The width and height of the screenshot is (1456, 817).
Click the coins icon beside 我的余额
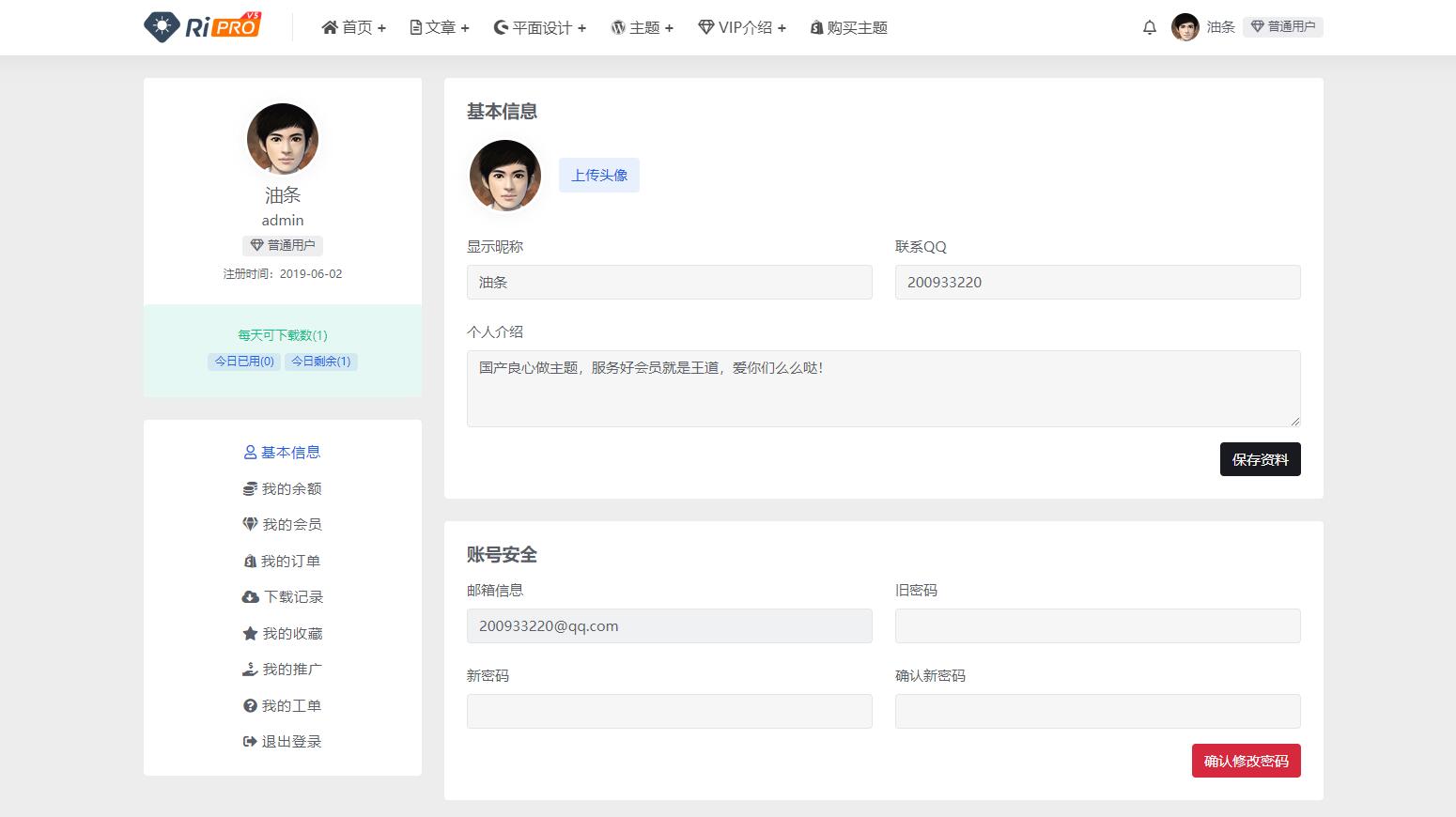[x=250, y=489]
